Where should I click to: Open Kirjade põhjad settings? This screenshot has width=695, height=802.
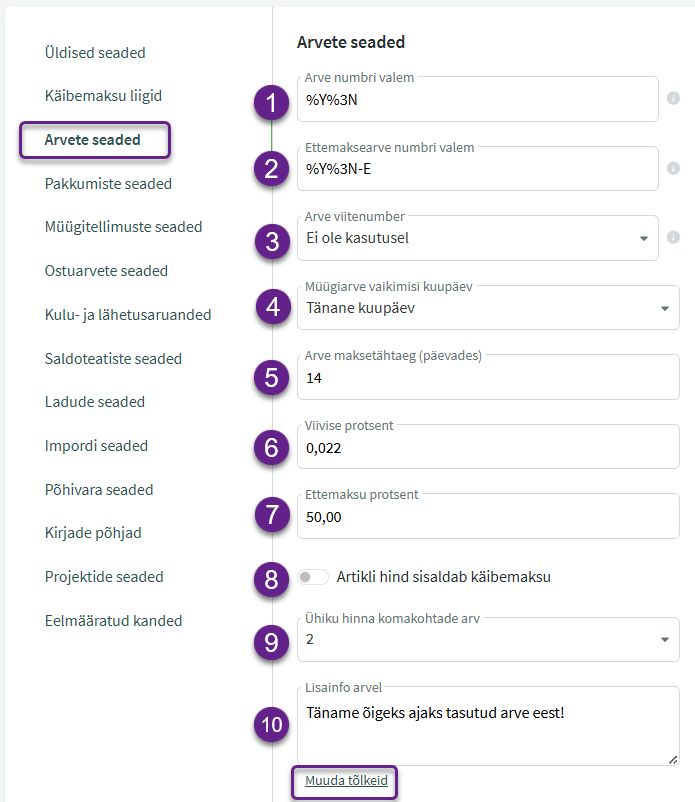point(93,533)
